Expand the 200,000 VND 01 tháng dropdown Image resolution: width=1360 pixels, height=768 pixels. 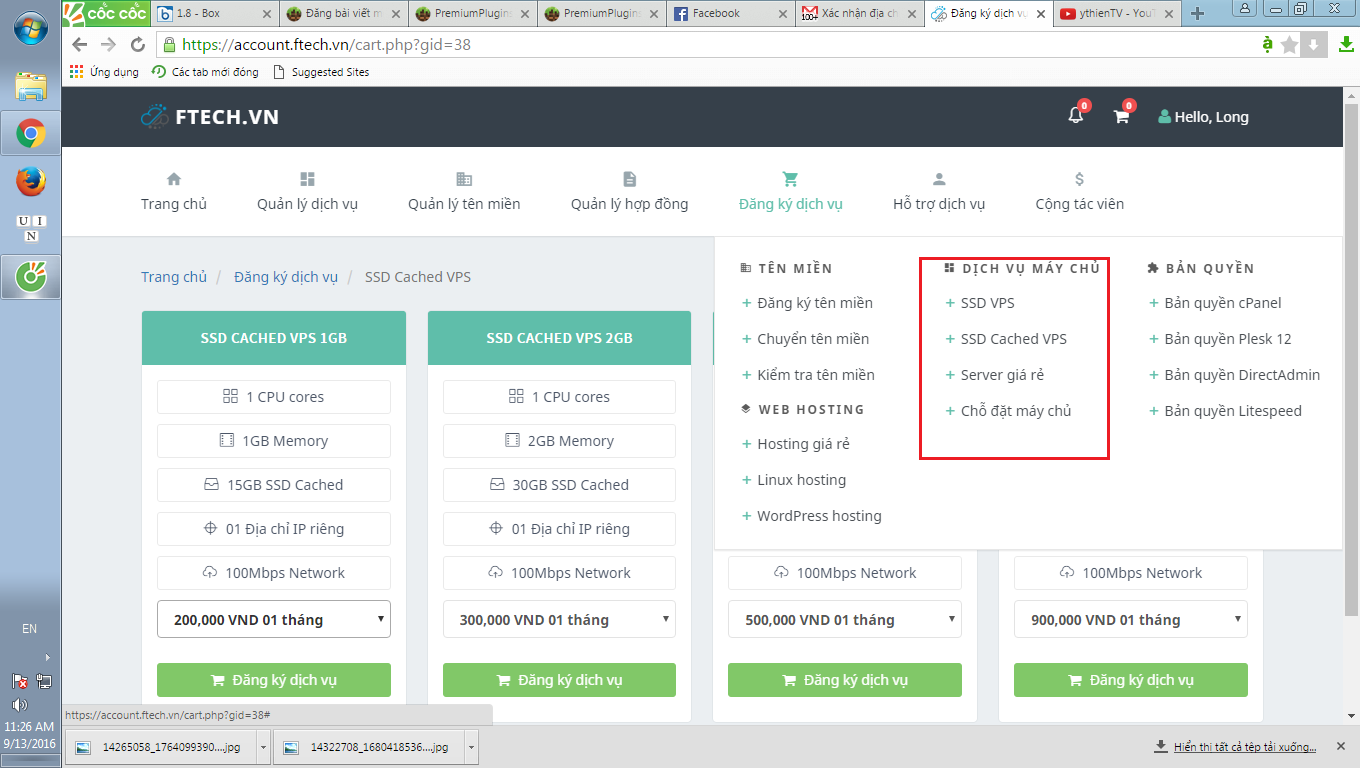tap(274, 619)
